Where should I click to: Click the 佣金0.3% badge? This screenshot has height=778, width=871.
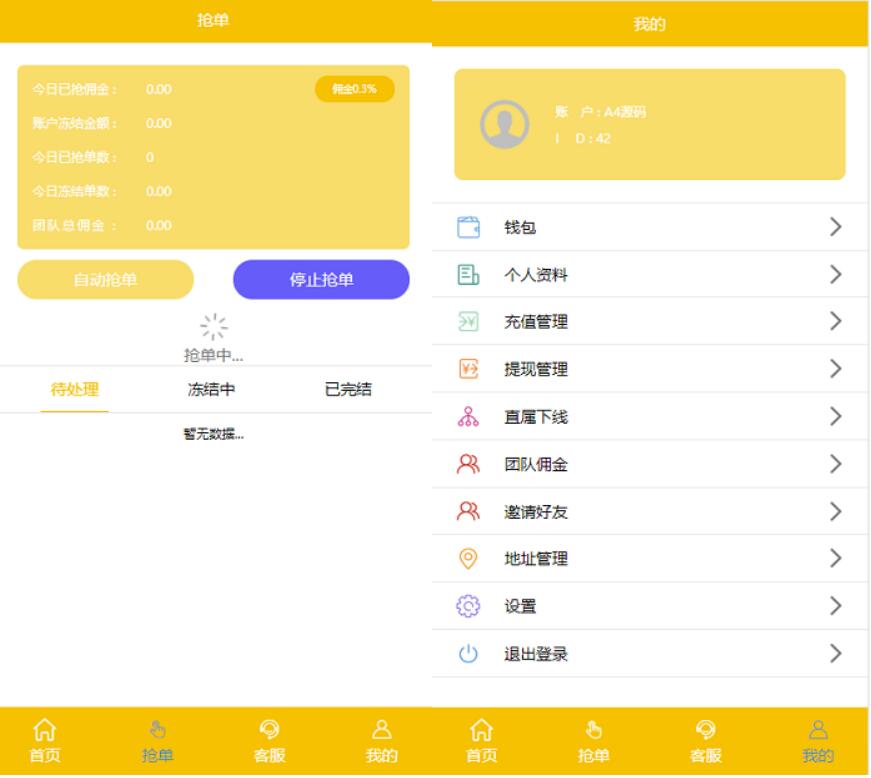[354, 89]
